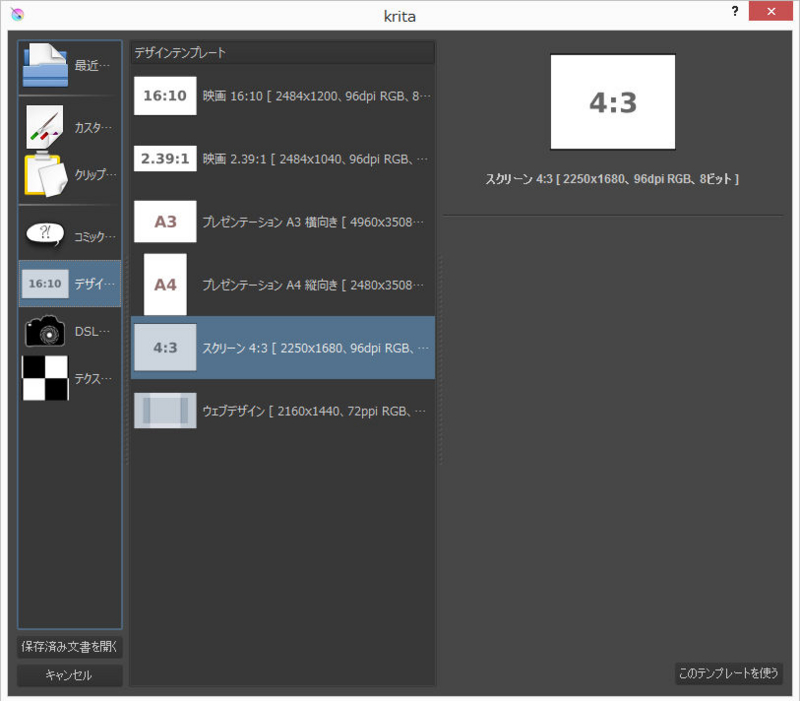Click このテンプレートを使う button
The height and width of the screenshot is (701, 800).
click(x=729, y=673)
